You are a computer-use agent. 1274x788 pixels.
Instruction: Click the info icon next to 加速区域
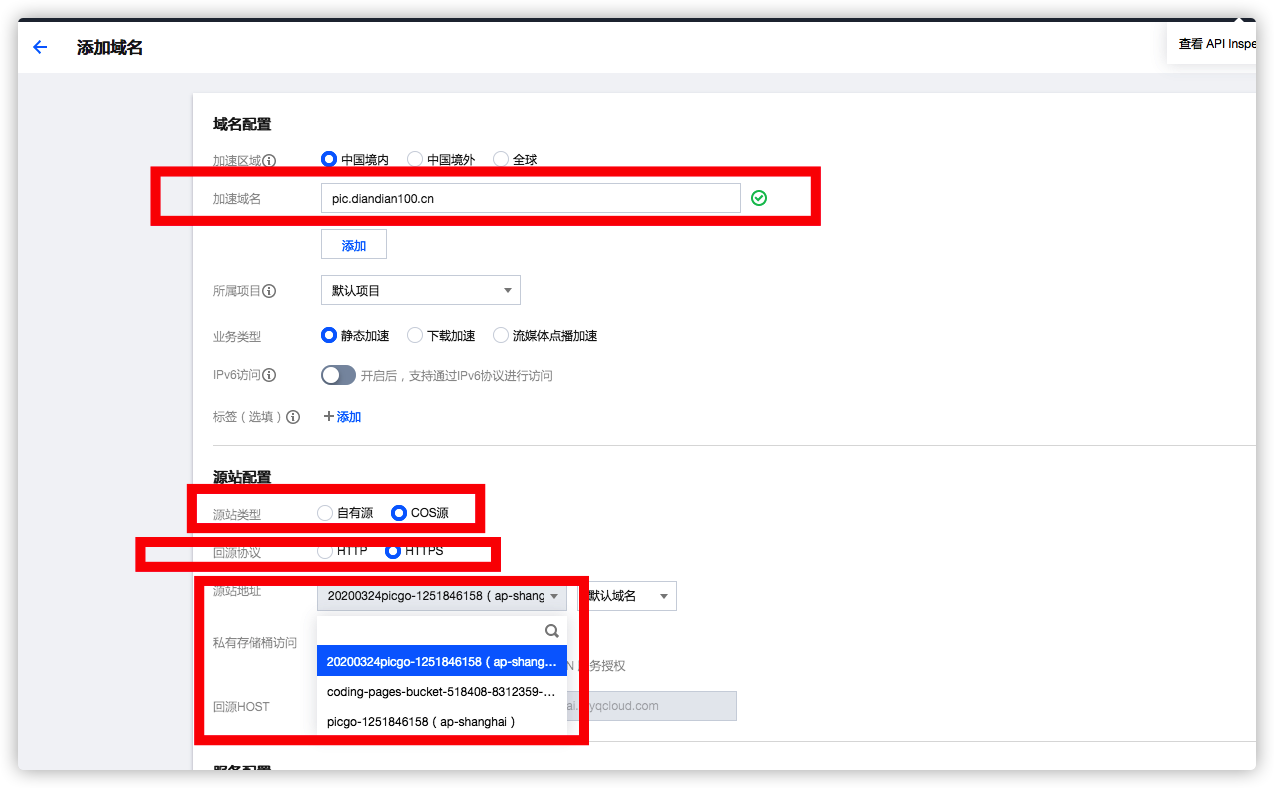tap(269, 160)
